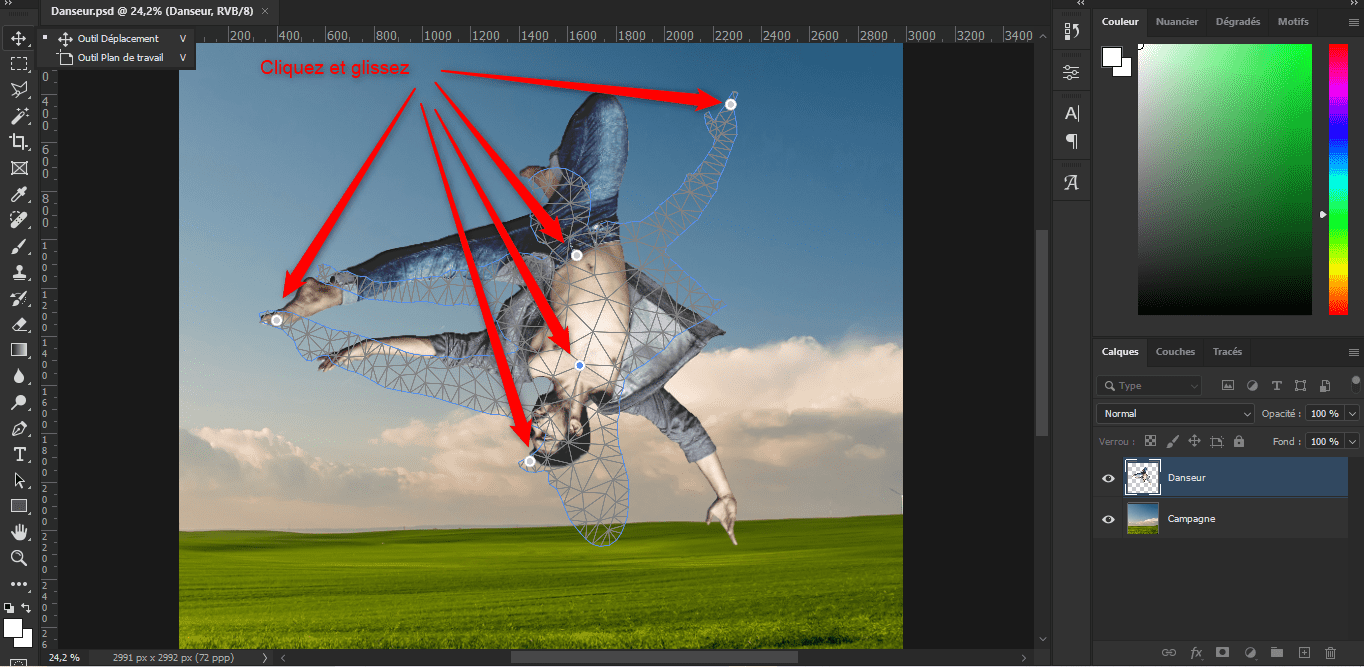Select the Move tool in the toolbar
The width and height of the screenshot is (1364, 667).
point(18,39)
